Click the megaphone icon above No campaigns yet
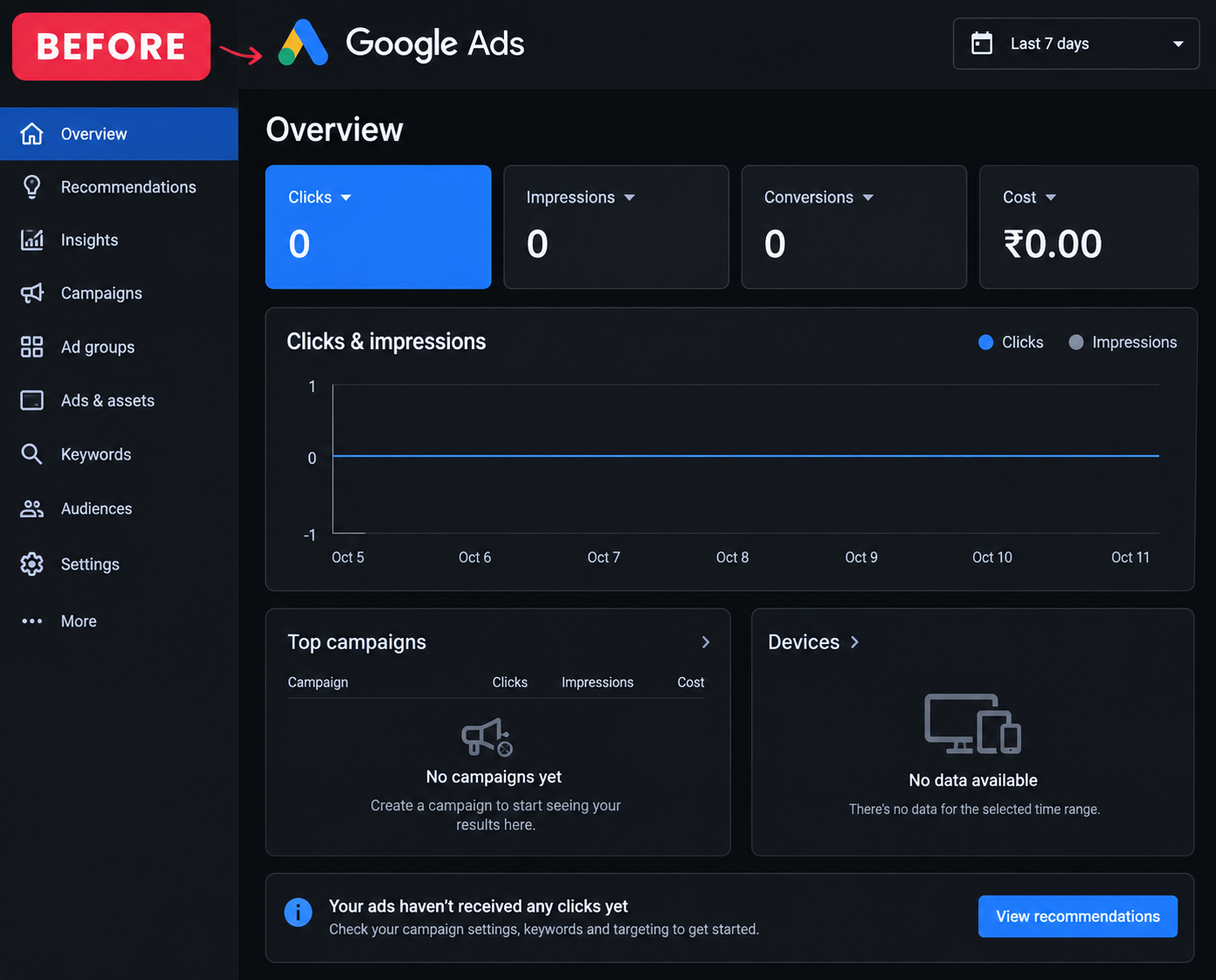The image size is (1216, 980). tap(487, 737)
